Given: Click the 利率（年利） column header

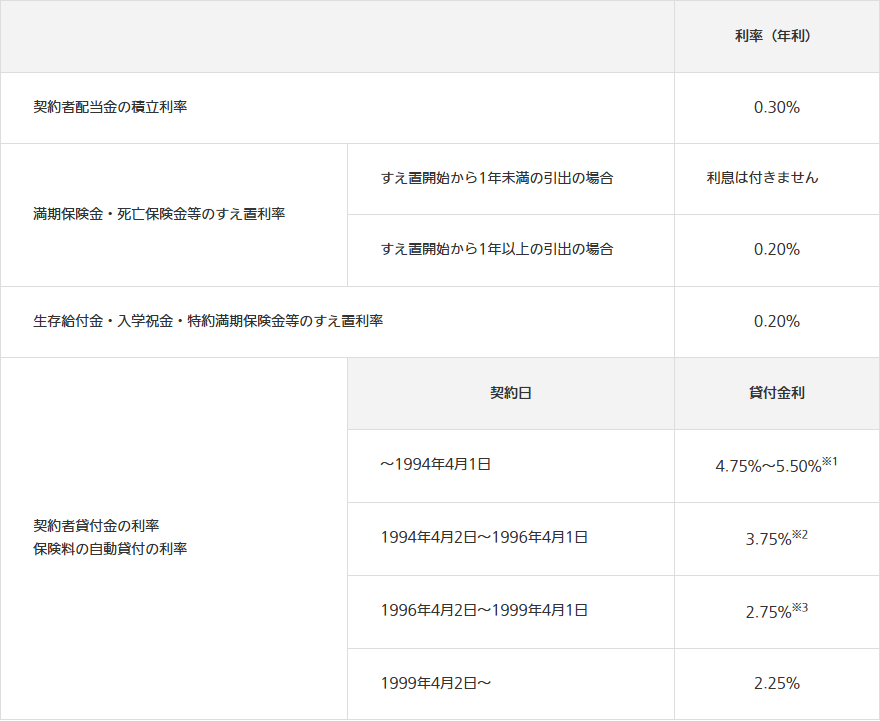Looking at the screenshot, I should pyautogui.click(x=776, y=36).
